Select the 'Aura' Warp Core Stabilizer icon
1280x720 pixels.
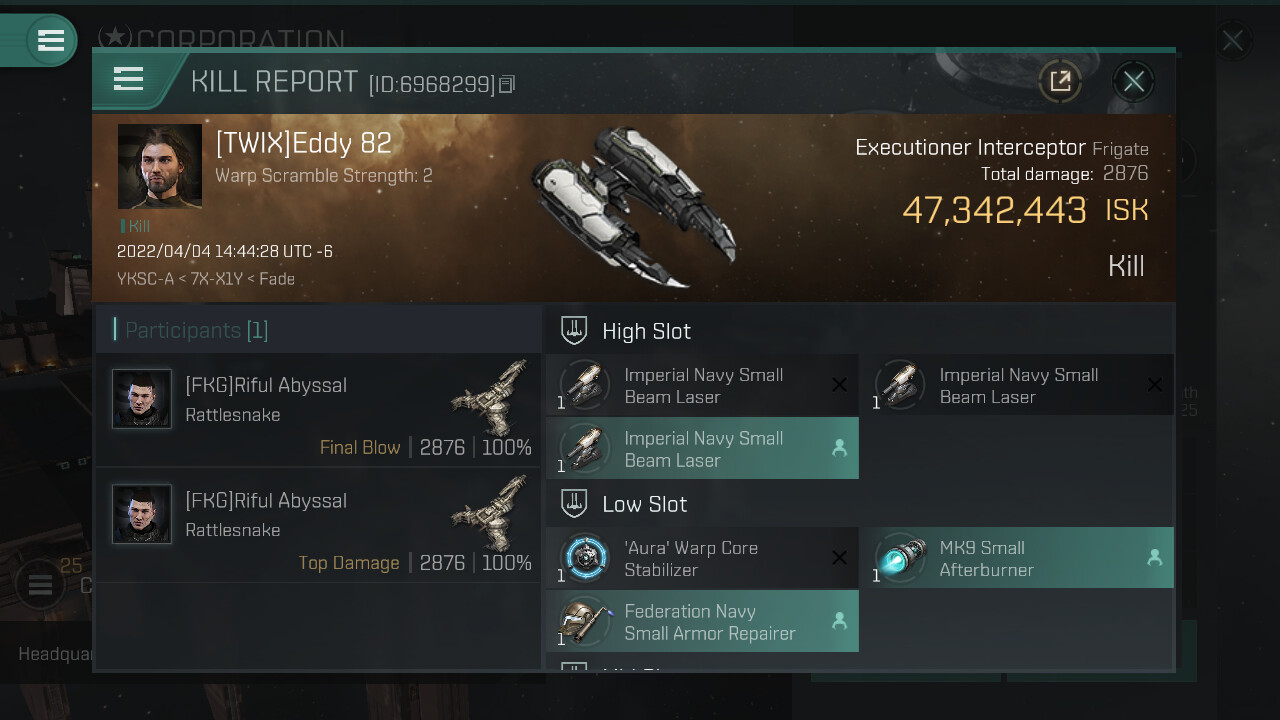click(x=585, y=558)
